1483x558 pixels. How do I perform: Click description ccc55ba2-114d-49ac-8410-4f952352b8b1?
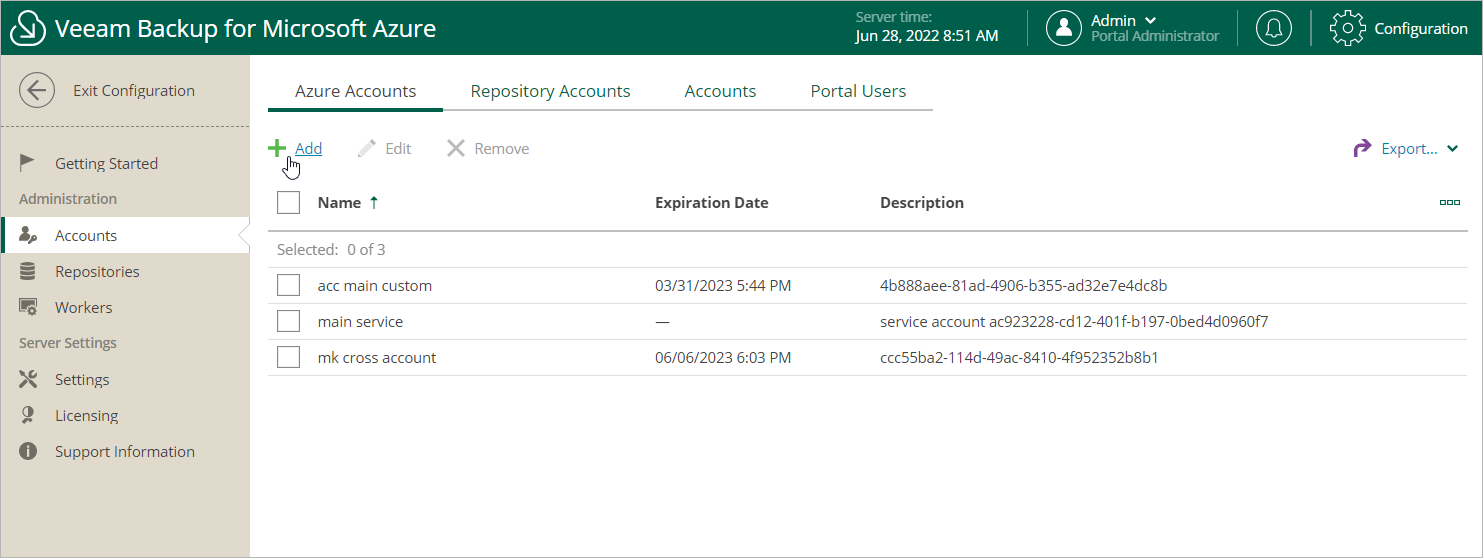click(1019, 358)
